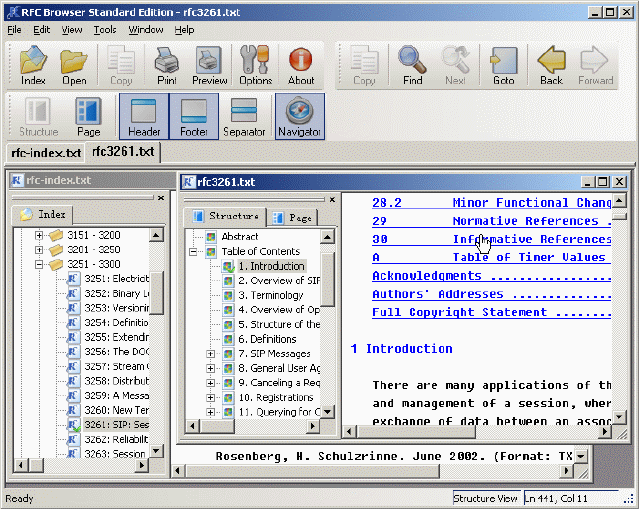
Task: Click the Structure View status bar entry
Action: [485, 498]
